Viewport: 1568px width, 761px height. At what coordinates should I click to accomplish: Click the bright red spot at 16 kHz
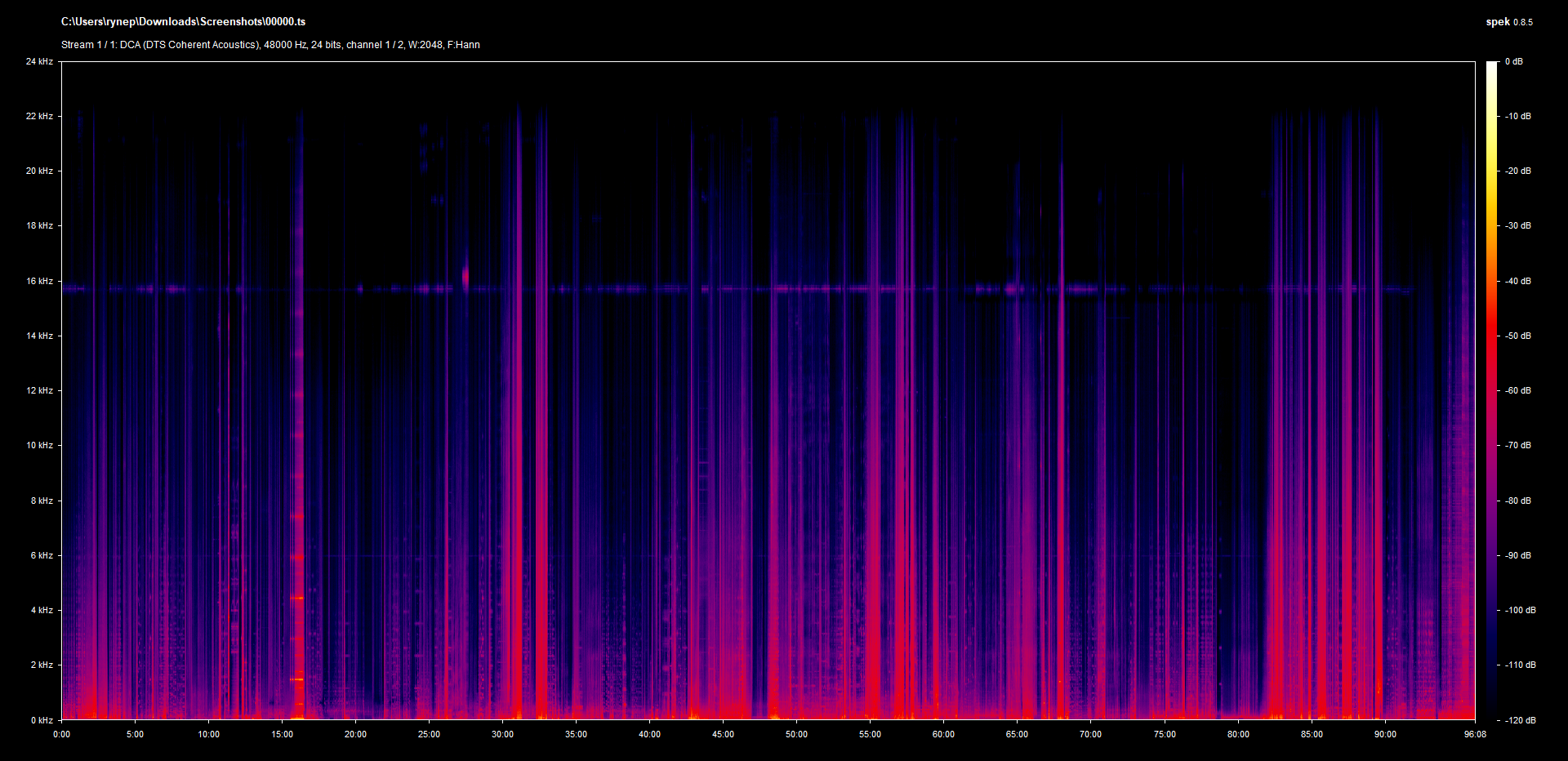(465, 278)
